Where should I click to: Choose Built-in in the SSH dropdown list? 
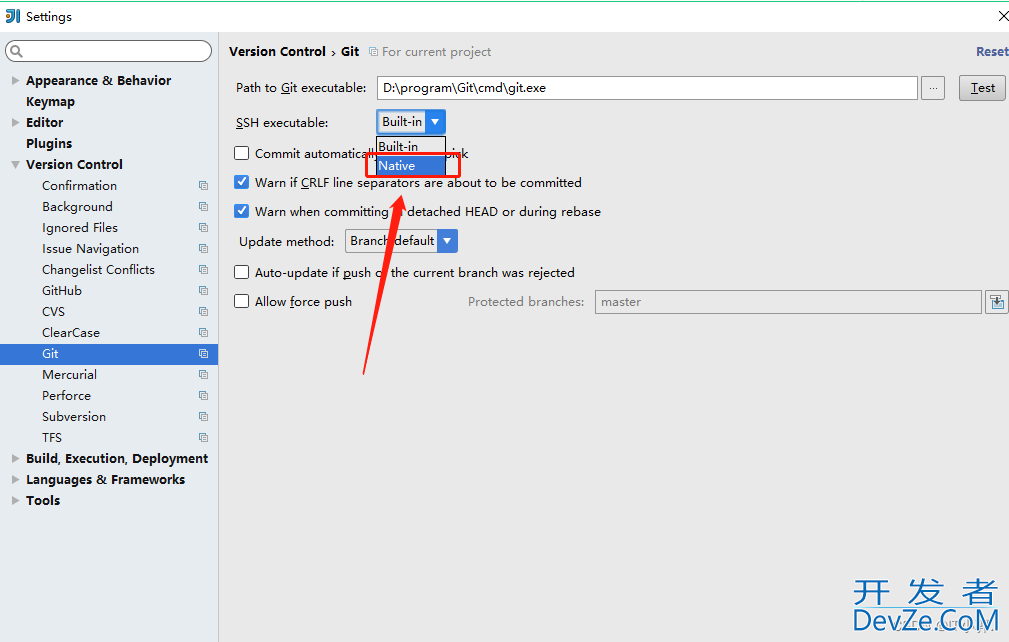point(411,146)
